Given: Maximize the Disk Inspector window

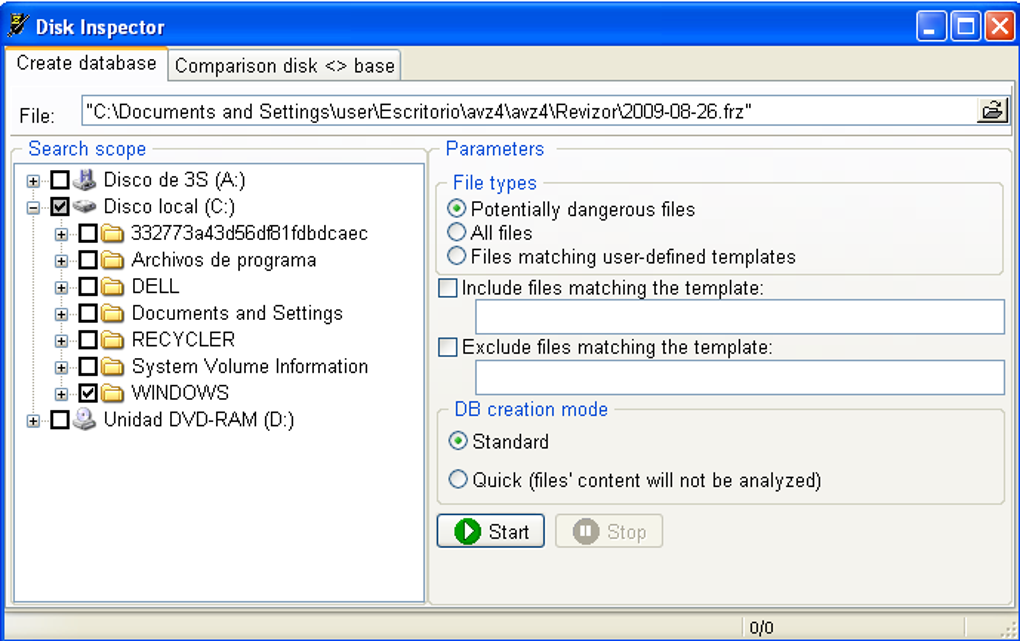Looking at the screenshot, I should click(966, 27).
